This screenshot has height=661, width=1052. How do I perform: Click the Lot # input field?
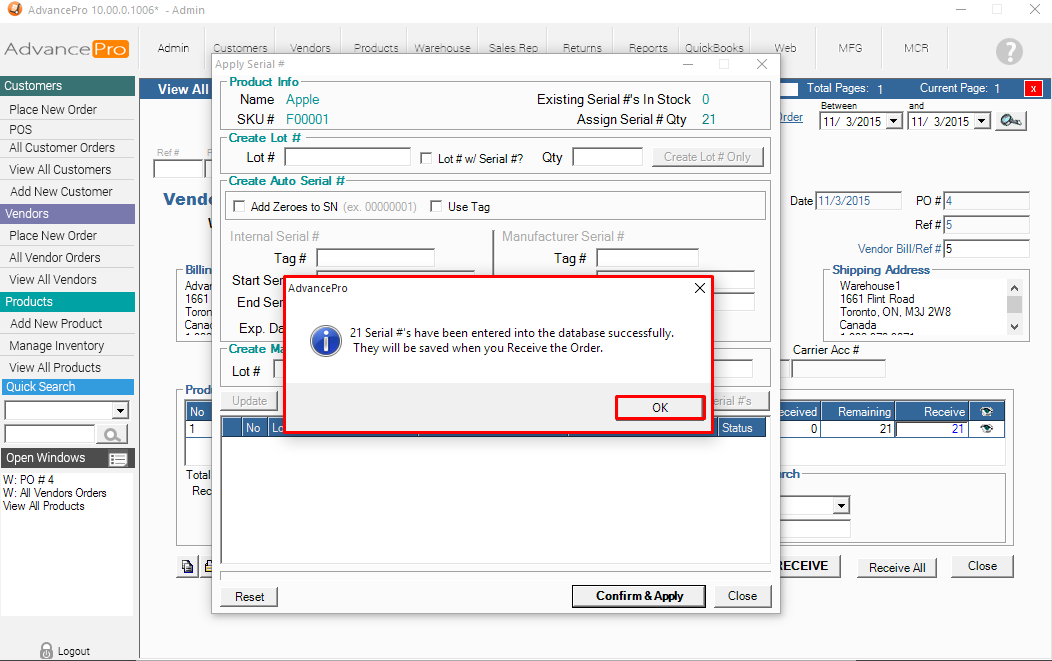(348, 157)
